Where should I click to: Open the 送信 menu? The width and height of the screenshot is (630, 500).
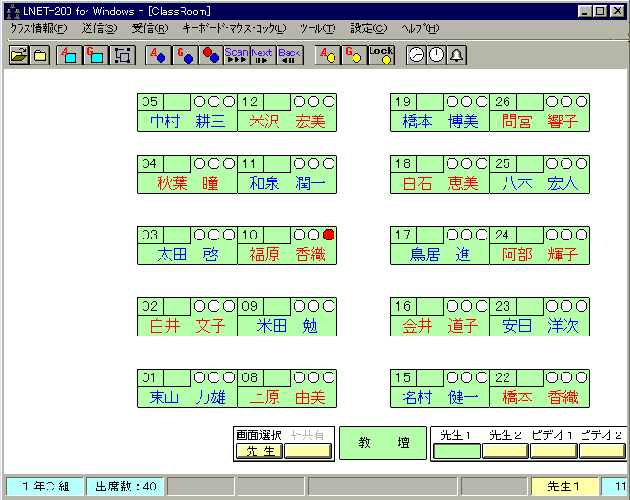pos(98,29)
